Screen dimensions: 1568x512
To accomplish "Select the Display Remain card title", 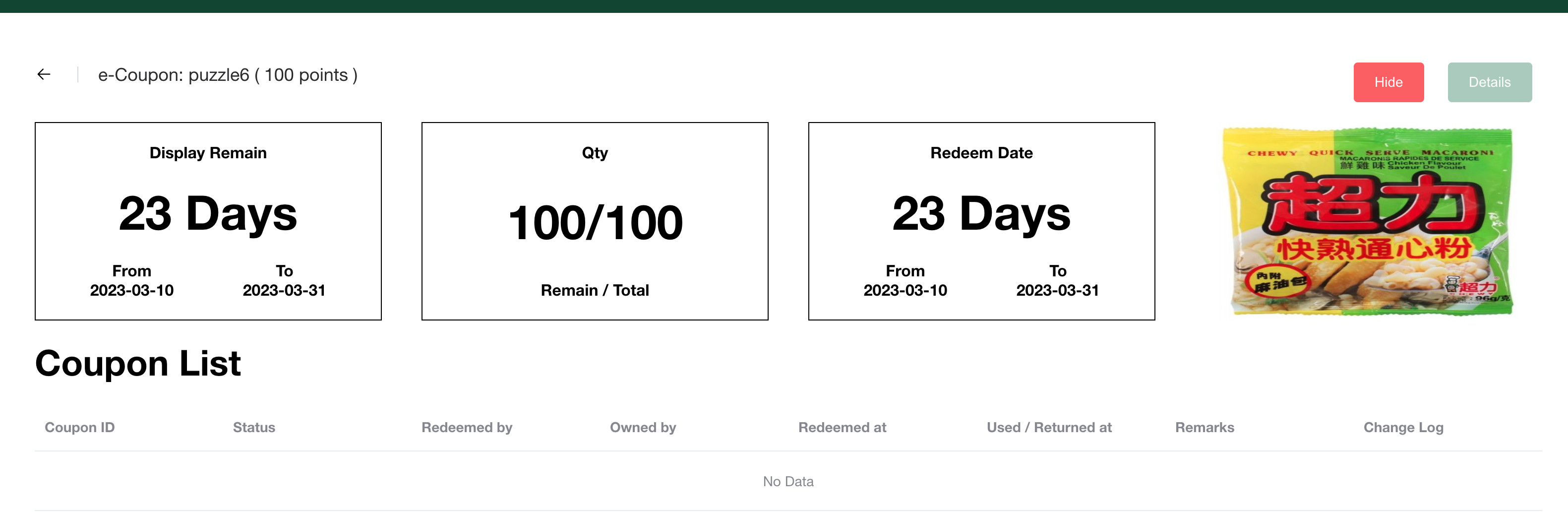I will (x=208, y=153).
